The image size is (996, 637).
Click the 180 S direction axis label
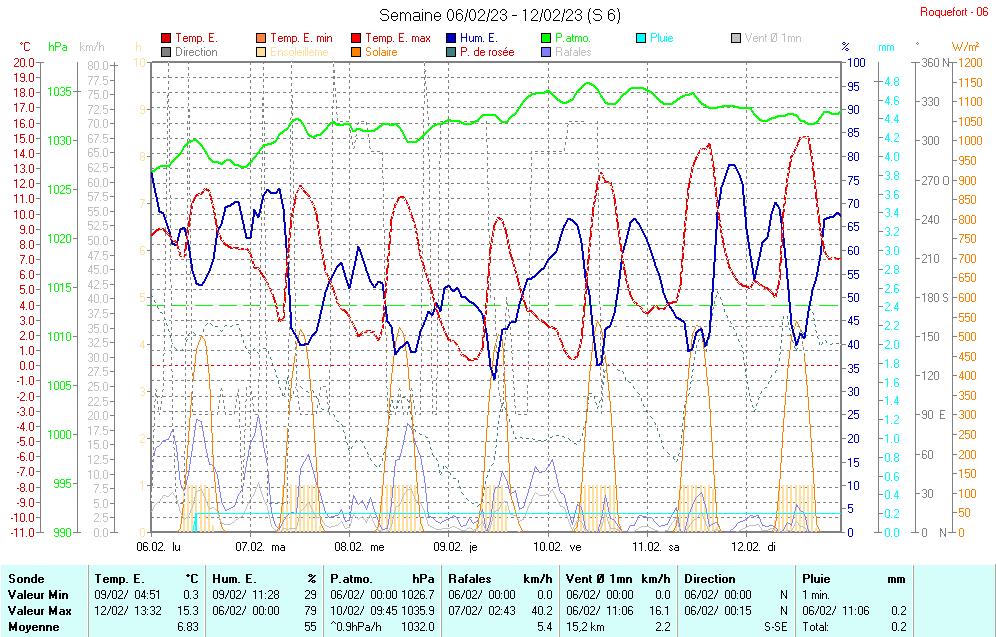936,297
